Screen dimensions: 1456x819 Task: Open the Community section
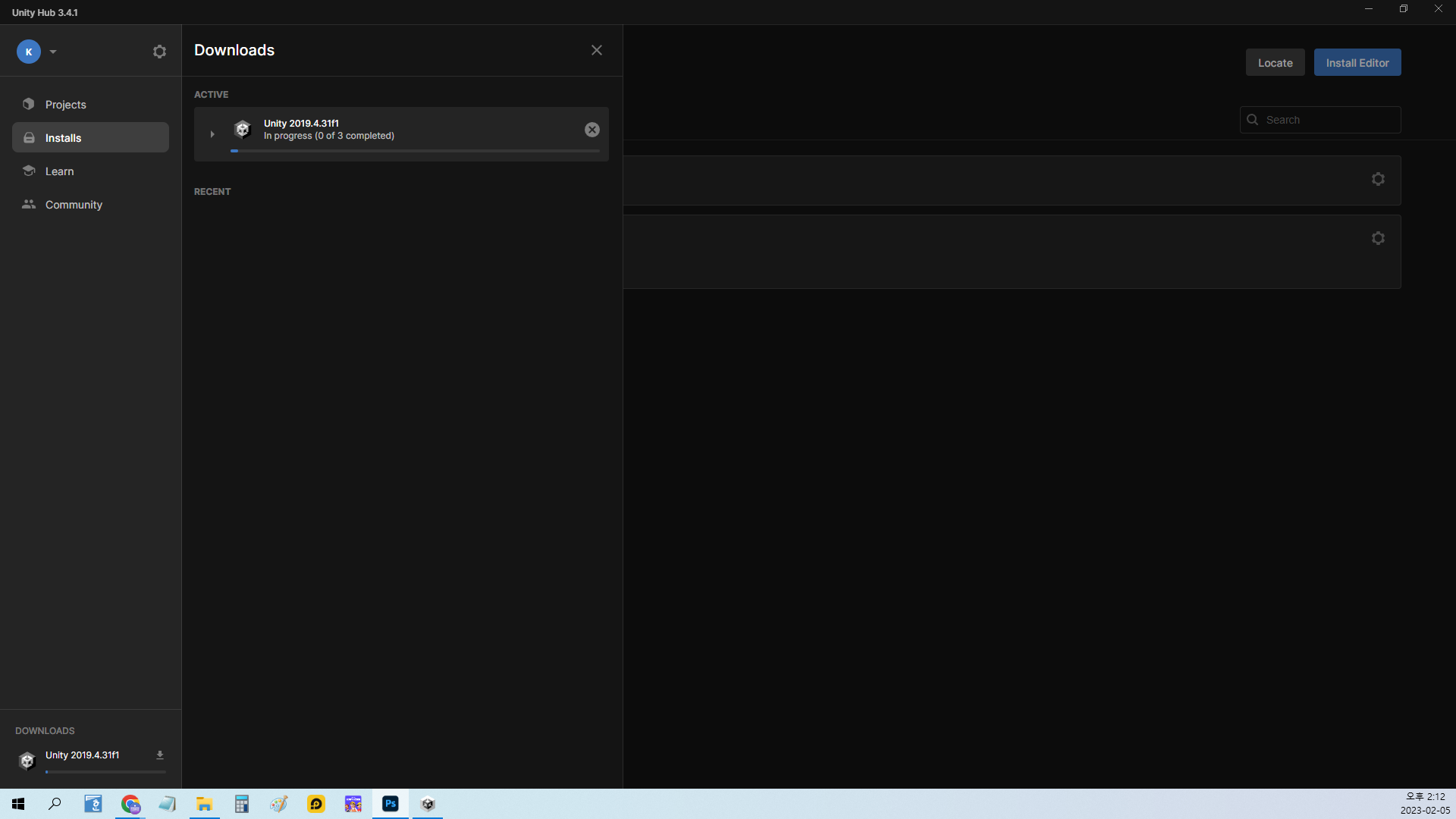click(74, 205)
